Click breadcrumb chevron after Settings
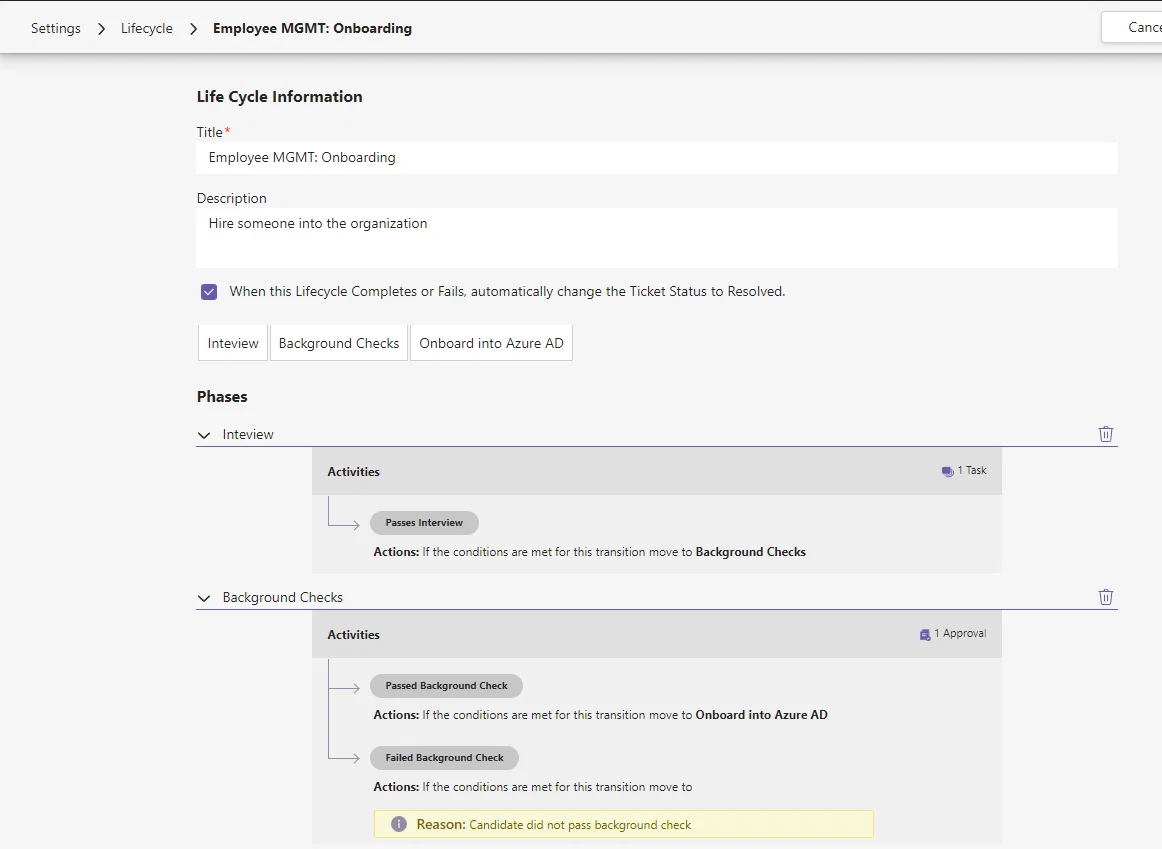This screenshot has height=849, width=1162. (x=102, y=29)
